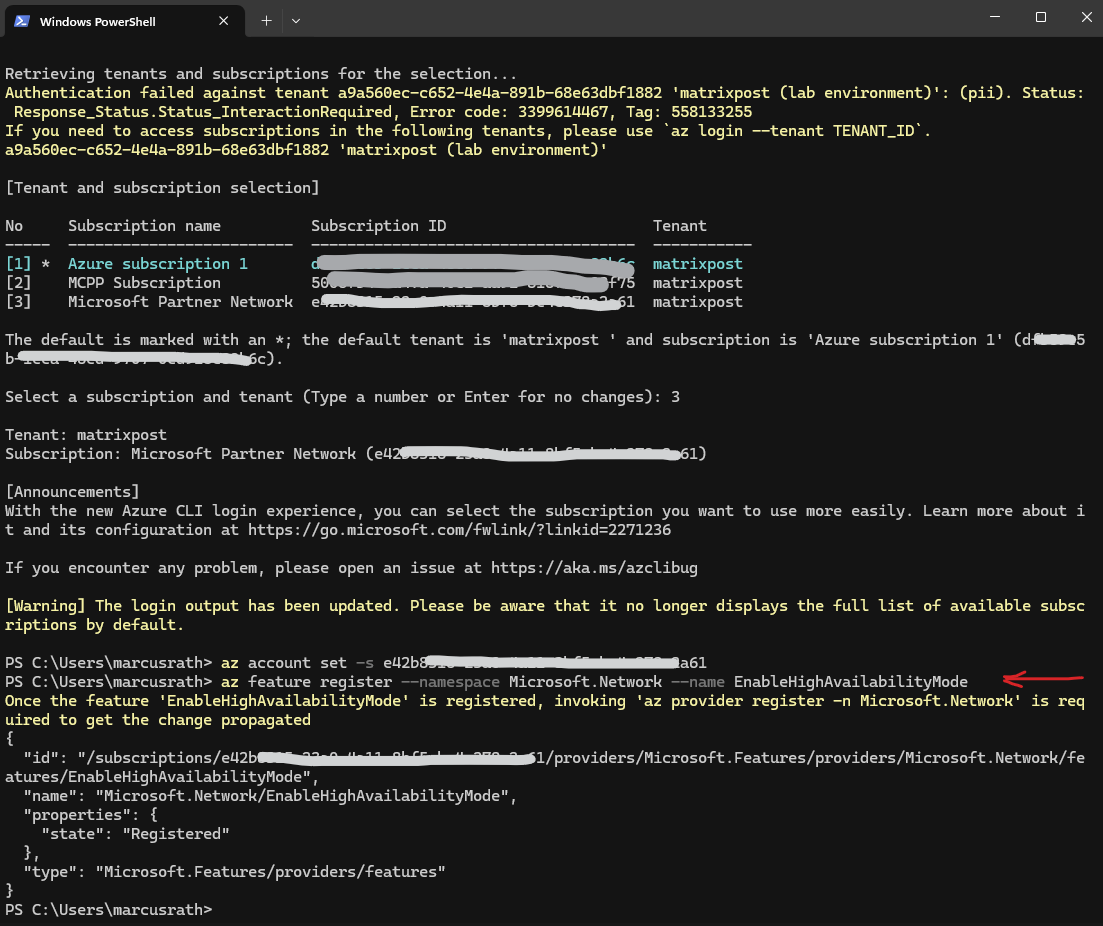Click the '[2]' row number
The width and height of the screenshot is (1103, 926).
18,283
